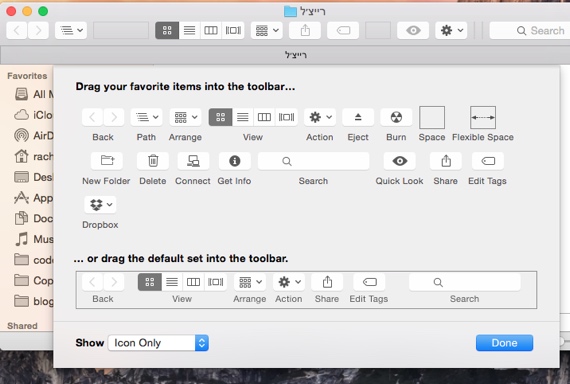The height and width of the screenshot is (384, 570).
Task: Click Search field in window toolbar
Action: (x=530, y=30)
